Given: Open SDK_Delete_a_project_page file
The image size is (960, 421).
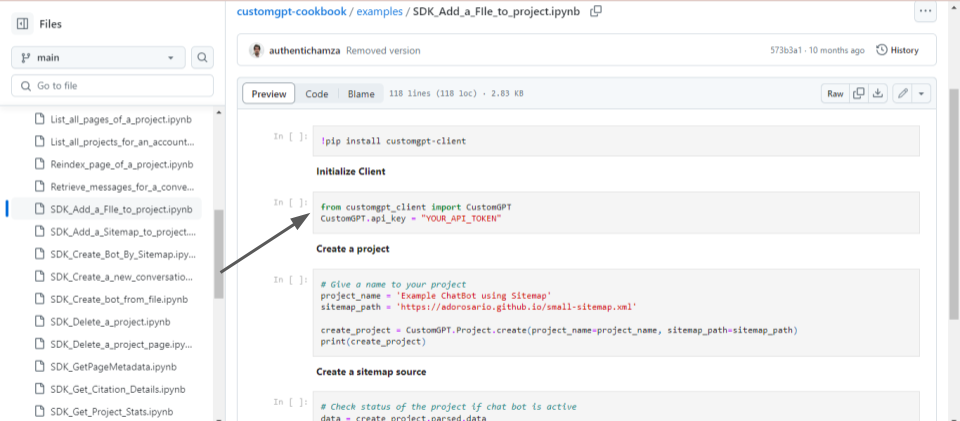Looking at the screenshot, I should click(122, 345).
